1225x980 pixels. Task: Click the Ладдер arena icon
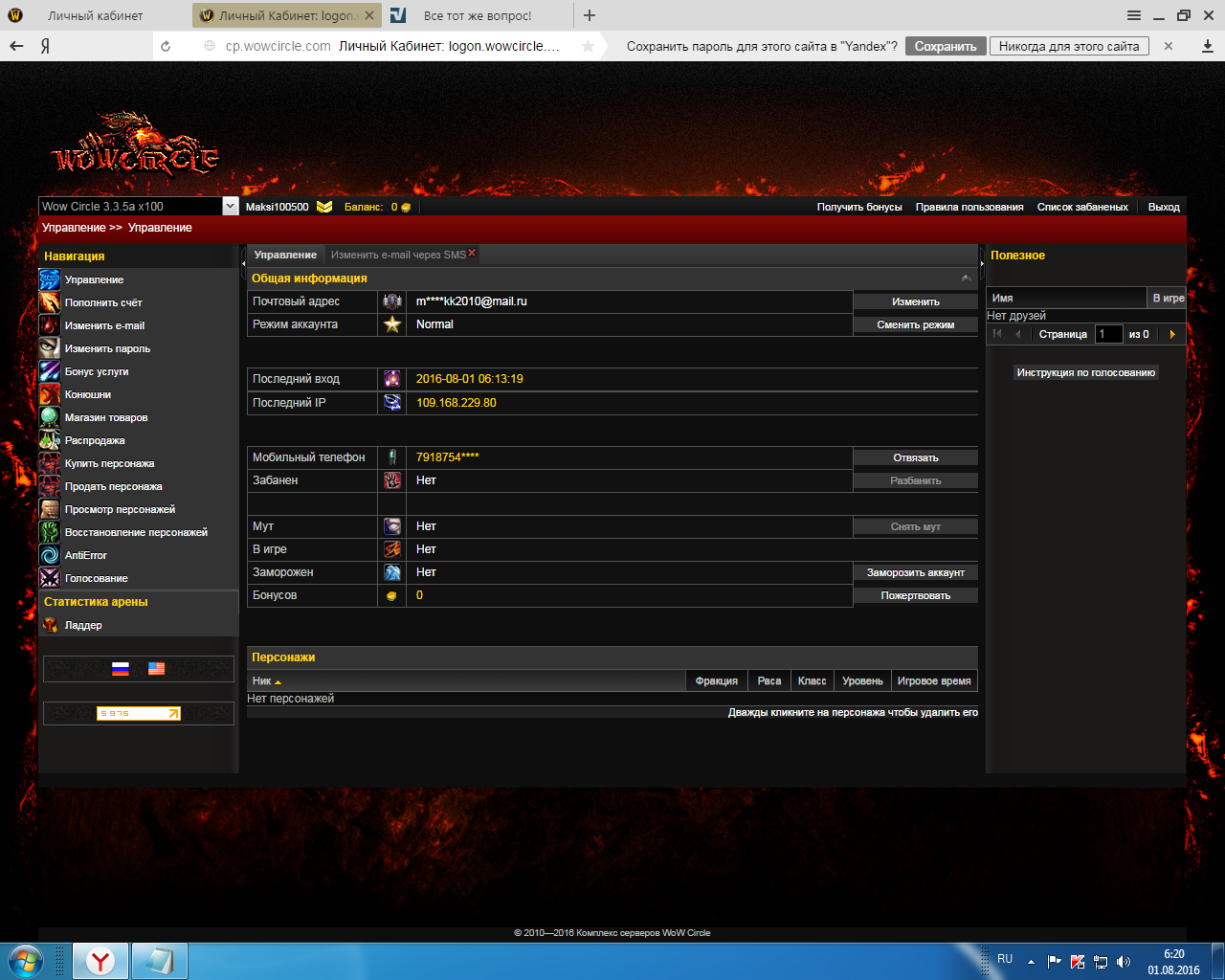[50, 625]
